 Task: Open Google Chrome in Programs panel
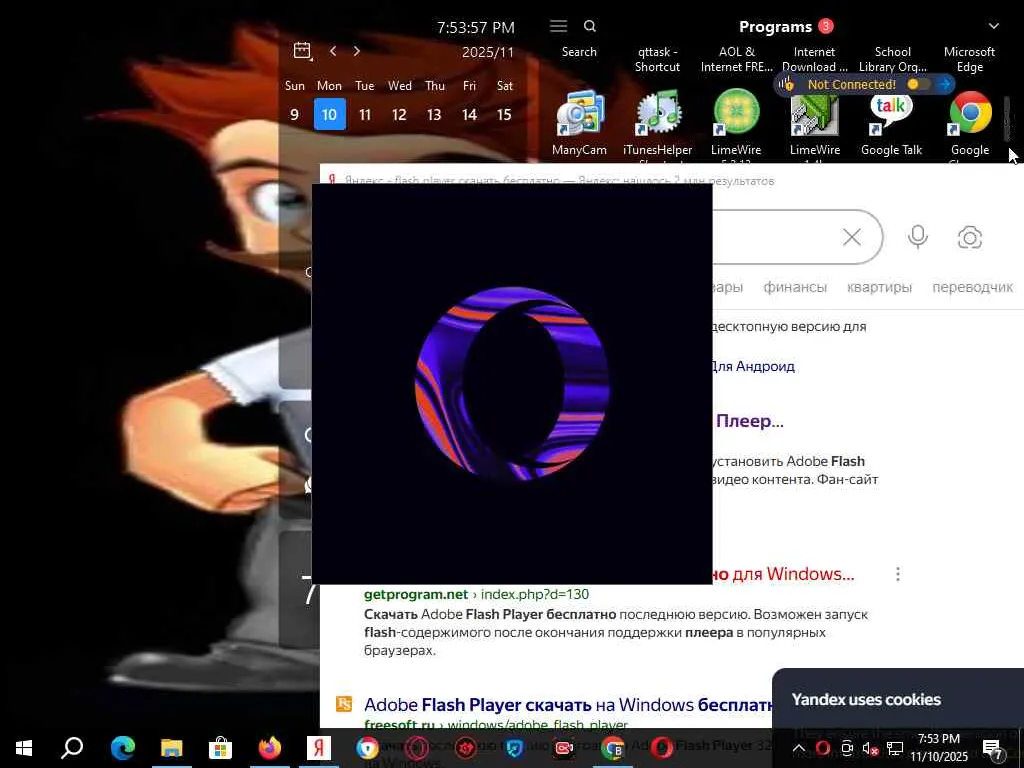pos(970,114)
